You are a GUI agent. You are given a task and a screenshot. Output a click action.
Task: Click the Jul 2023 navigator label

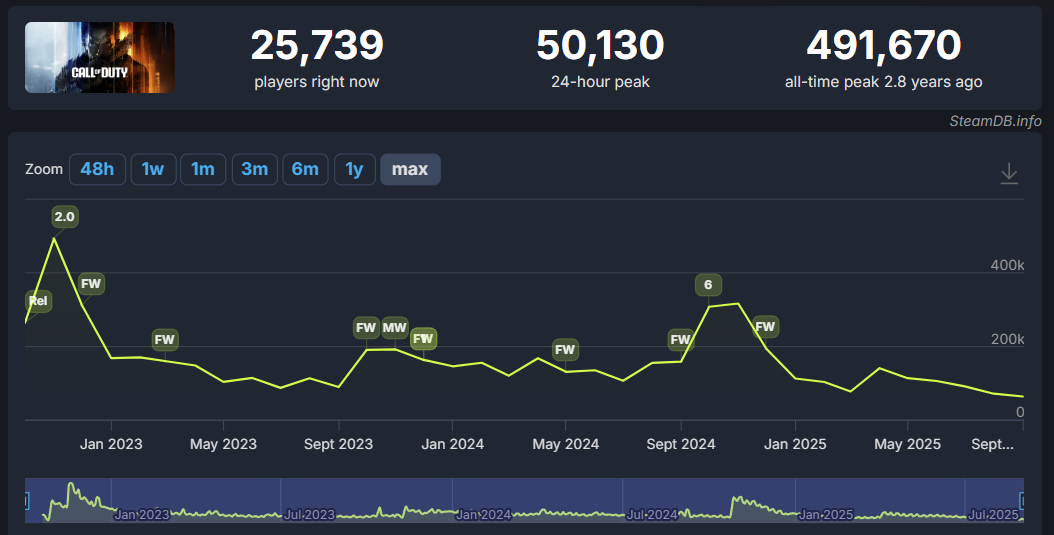pos(309,515)
